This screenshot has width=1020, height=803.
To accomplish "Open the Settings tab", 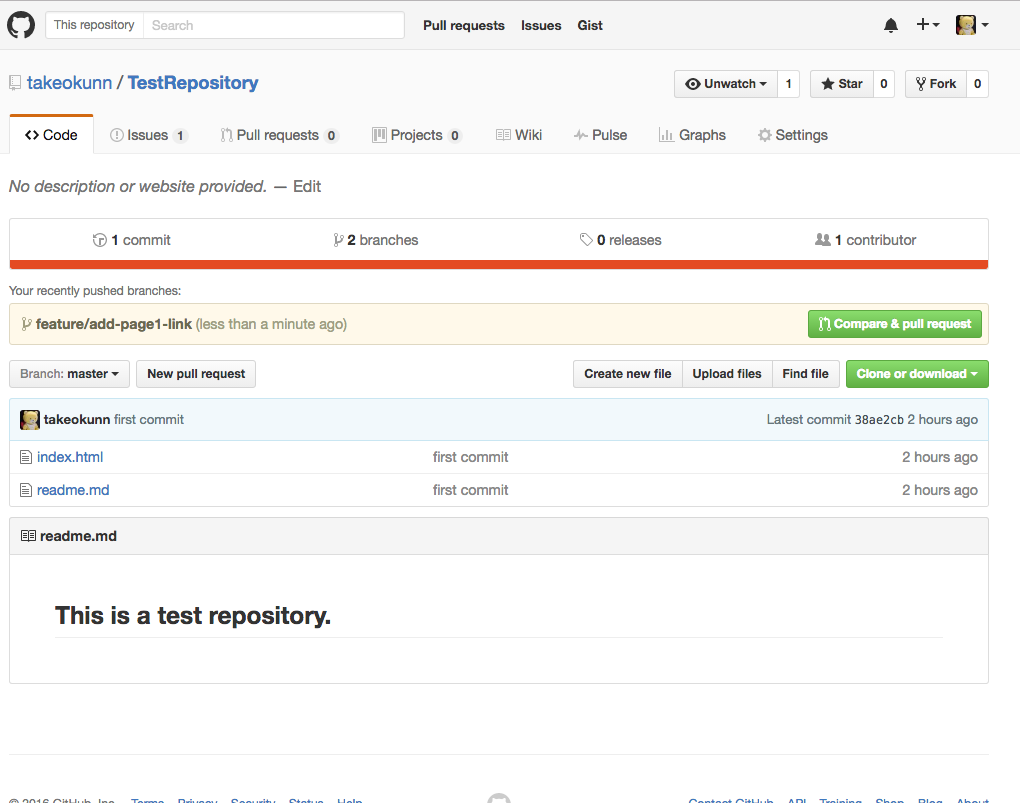I will point(792,134).
